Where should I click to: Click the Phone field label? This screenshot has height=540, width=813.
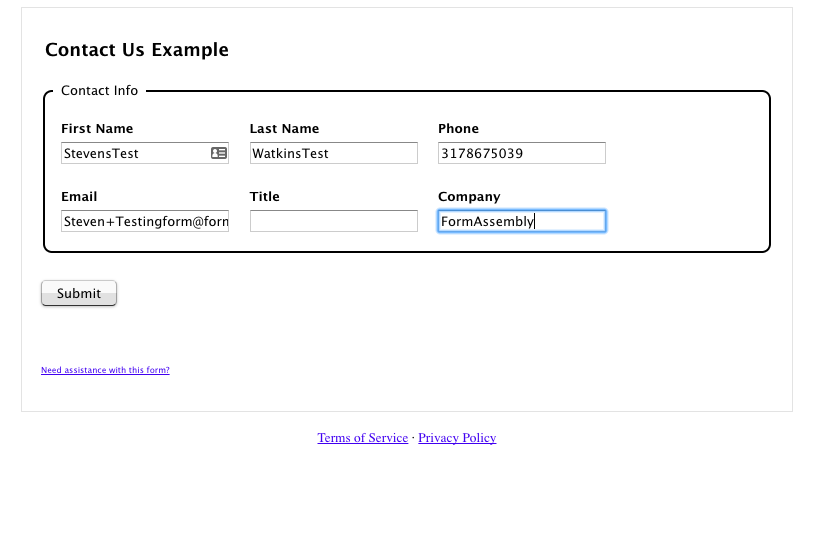(x=458, y=129)
